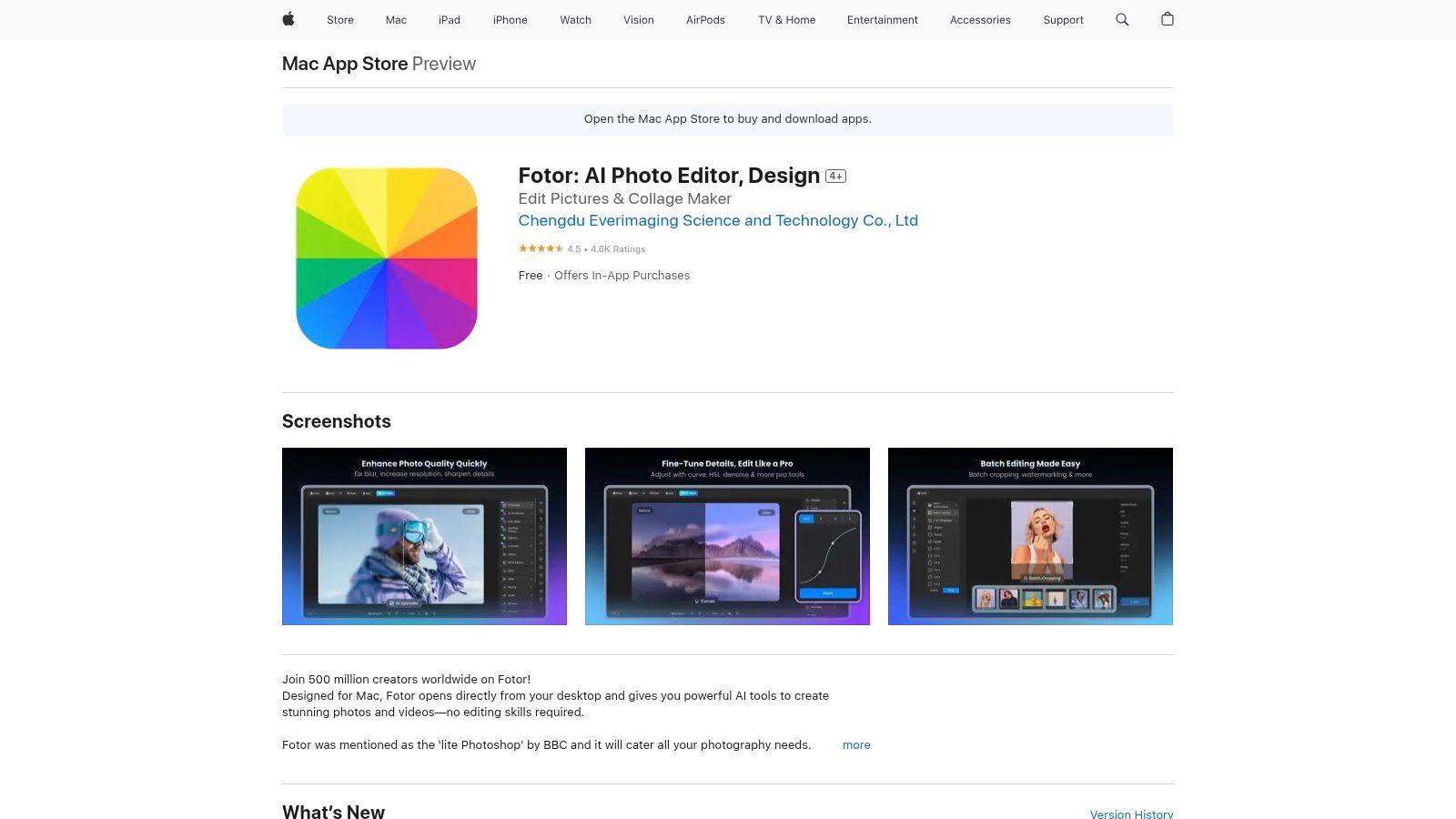Click the What's New heading

pos(333,812)
